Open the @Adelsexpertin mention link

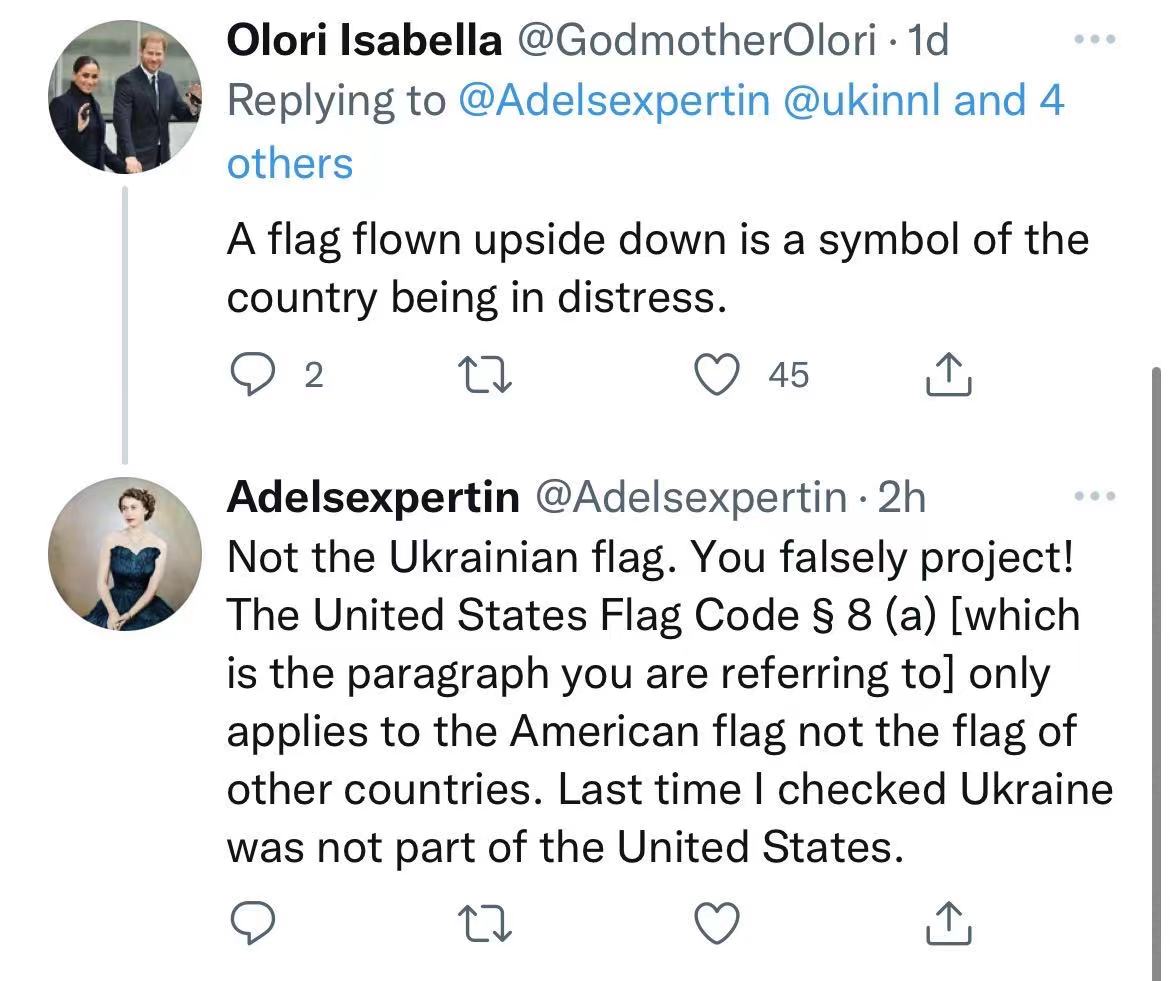point(614,101)
